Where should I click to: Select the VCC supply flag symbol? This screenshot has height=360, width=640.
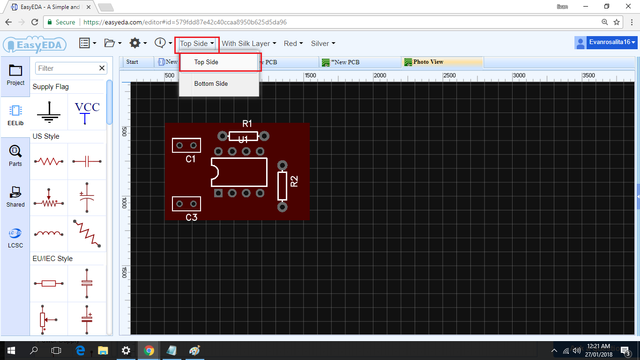point(87,112)
